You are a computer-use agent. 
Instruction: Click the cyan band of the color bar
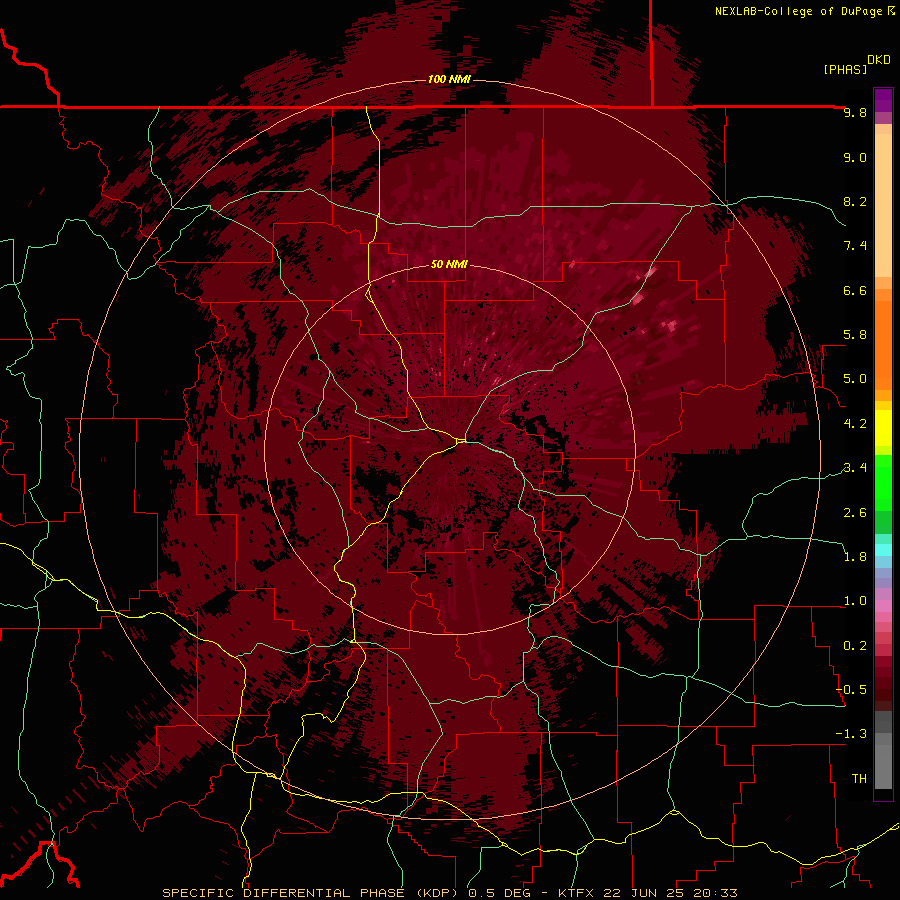click(883, 550)
